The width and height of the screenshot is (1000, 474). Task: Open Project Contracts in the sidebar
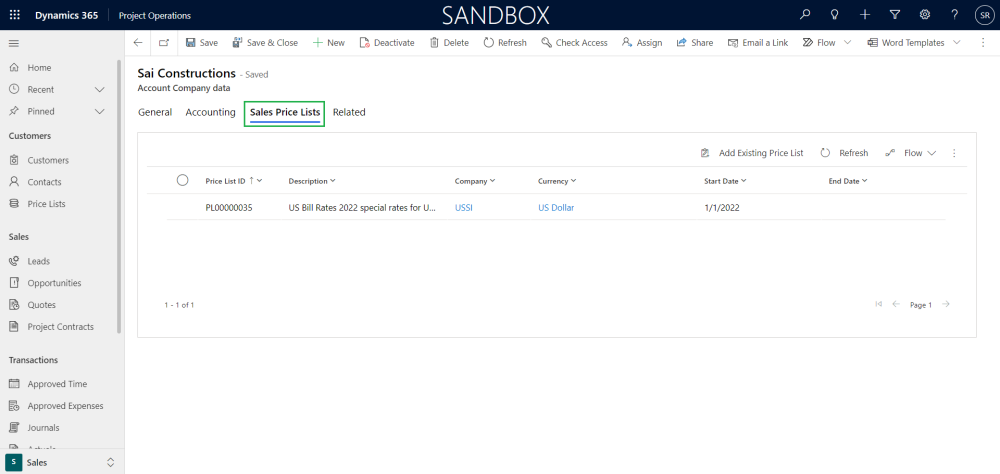[x=60, y=326]
